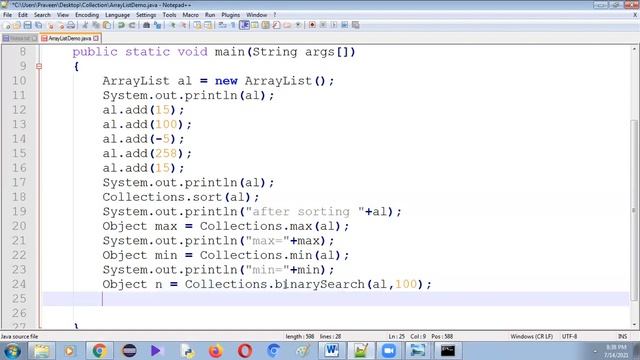Save the file with the Save toolbar icon
640x360 pixels.
(27, 25)
